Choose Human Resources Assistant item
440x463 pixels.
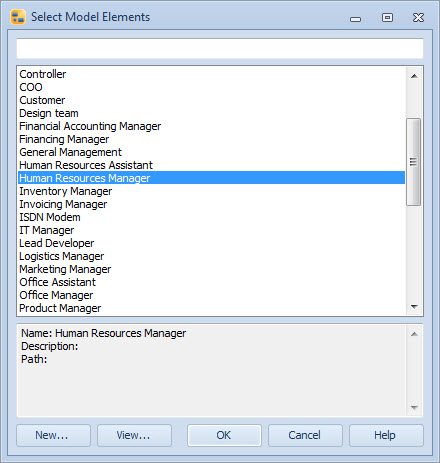(86, 165)
